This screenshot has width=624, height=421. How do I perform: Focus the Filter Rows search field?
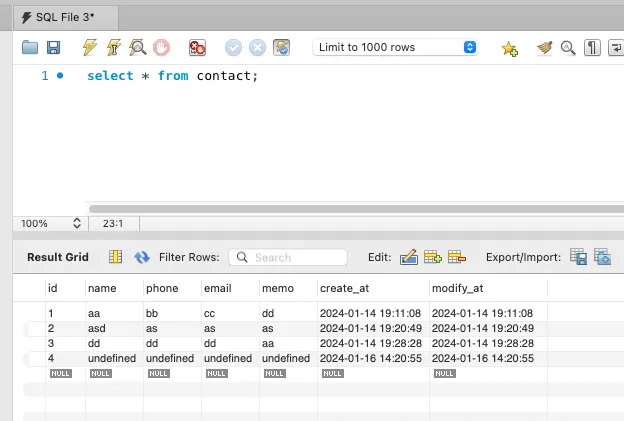288,257
